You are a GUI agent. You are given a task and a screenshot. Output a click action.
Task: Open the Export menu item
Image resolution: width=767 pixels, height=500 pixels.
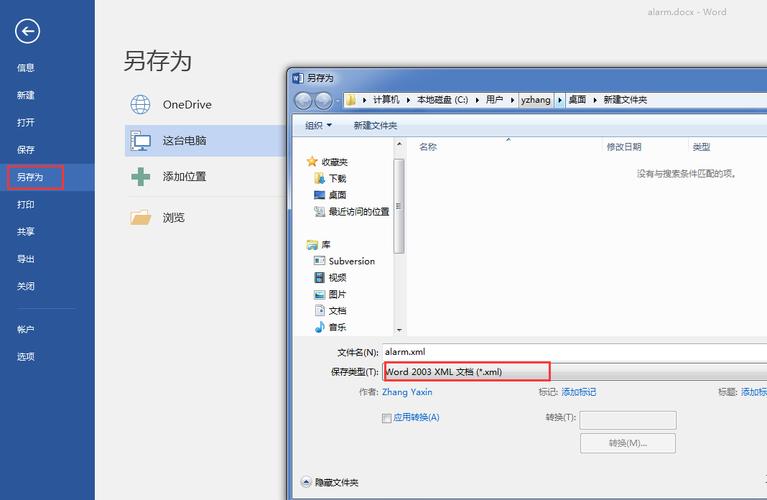(x=26, y=259)
